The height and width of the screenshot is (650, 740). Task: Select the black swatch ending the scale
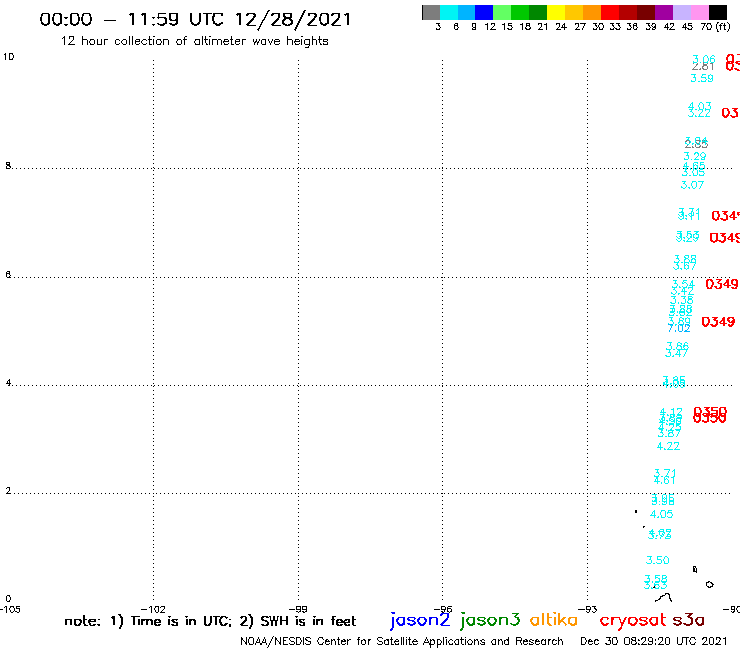pyautogui.click(x=717, y=12)
